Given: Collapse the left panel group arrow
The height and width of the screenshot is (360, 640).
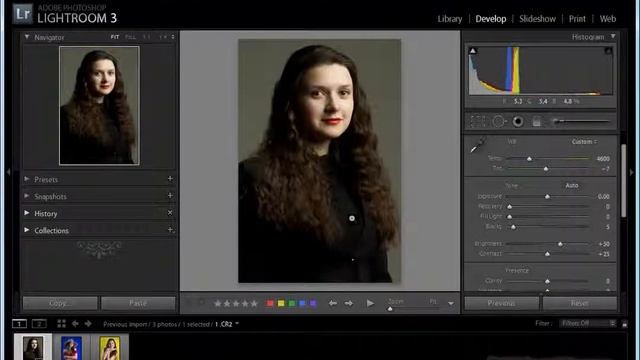Looking at the screenshot, I should pos(8,172).
